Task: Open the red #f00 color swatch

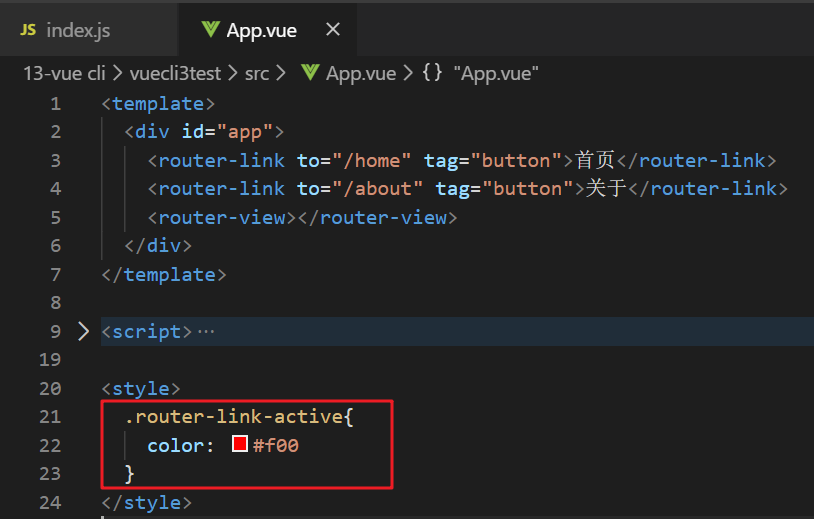Action: pos(240,444)
